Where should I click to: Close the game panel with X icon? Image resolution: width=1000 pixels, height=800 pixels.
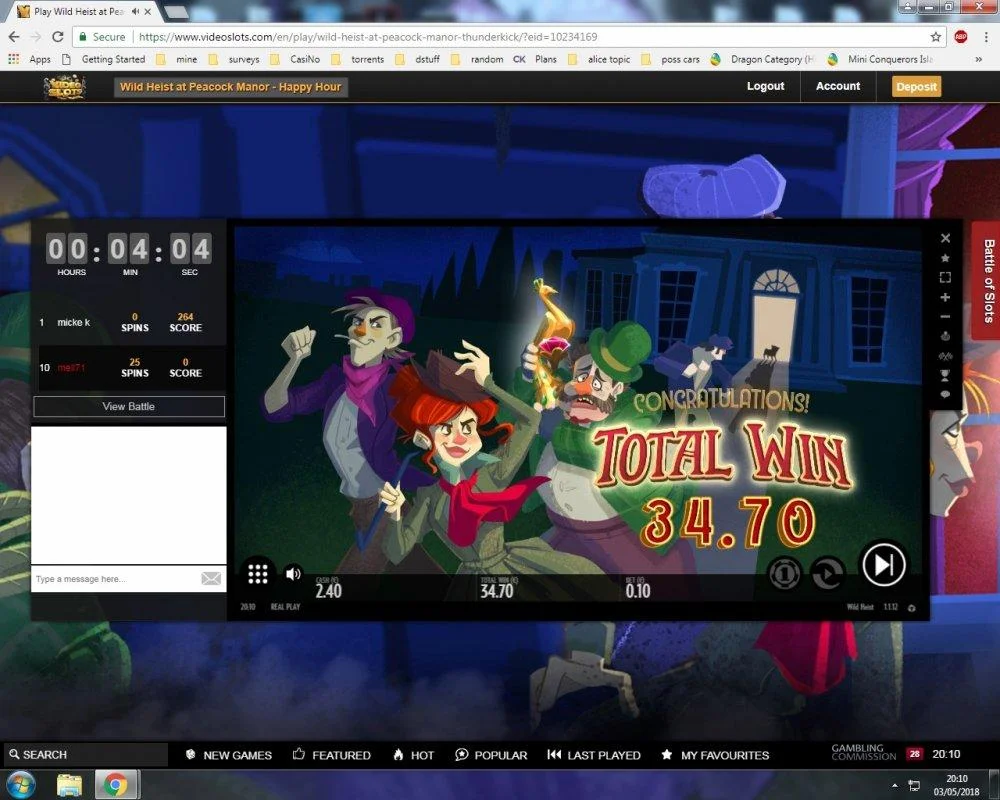coord(945,238)
